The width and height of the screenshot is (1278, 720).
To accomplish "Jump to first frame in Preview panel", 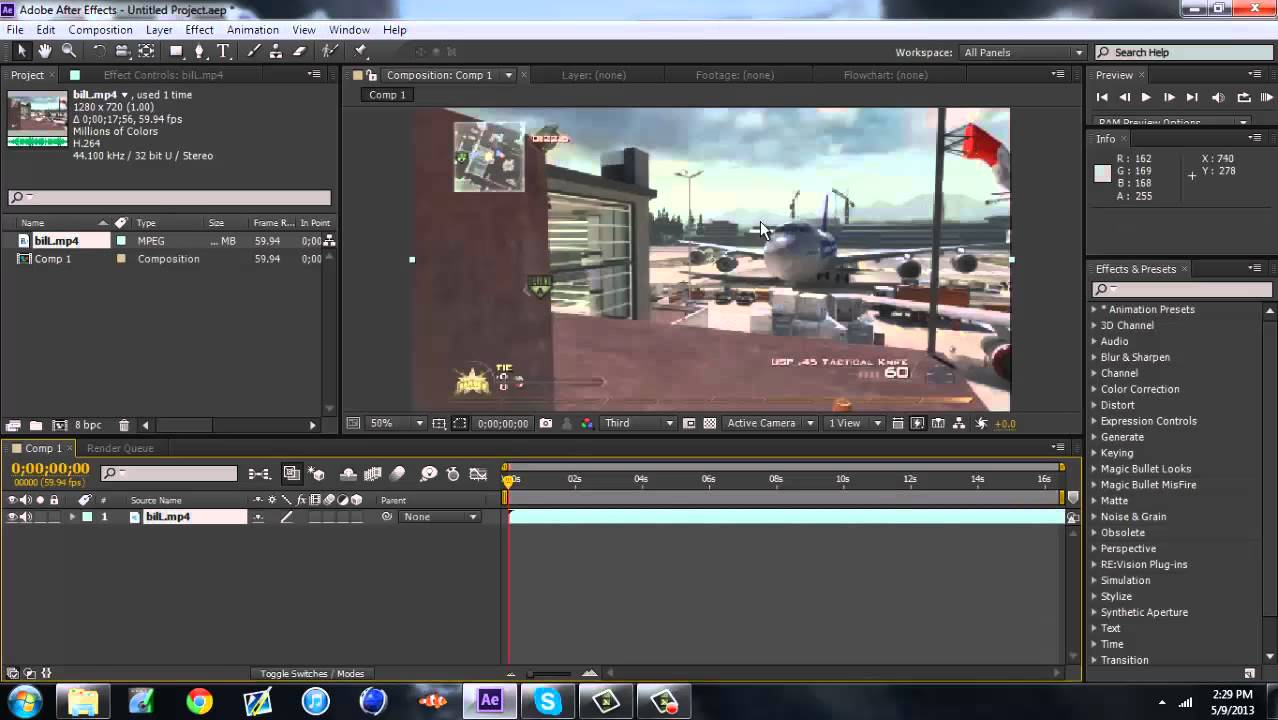I will [x=1102, y=97].
